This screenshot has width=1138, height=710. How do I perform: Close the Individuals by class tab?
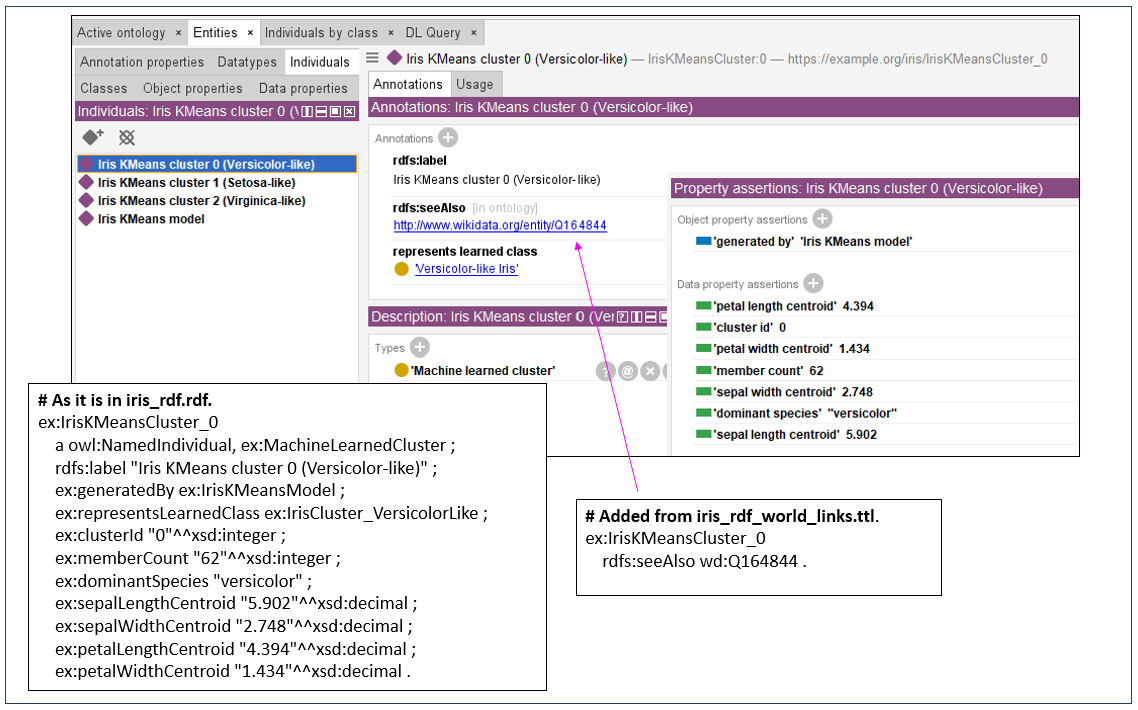click(x=390, y=33)
